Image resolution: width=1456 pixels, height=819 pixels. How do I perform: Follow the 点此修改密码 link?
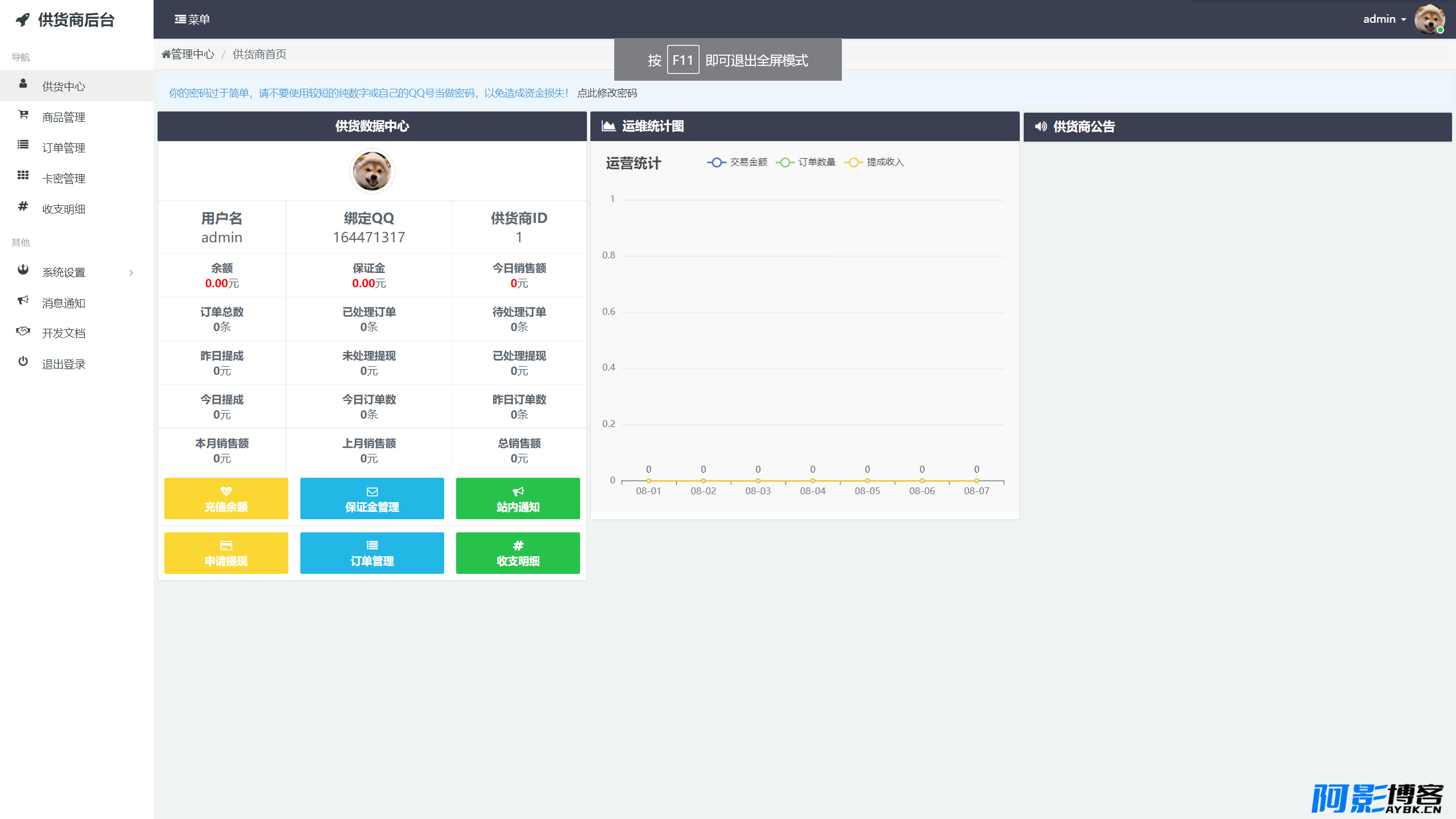click(x=607, y=93)
